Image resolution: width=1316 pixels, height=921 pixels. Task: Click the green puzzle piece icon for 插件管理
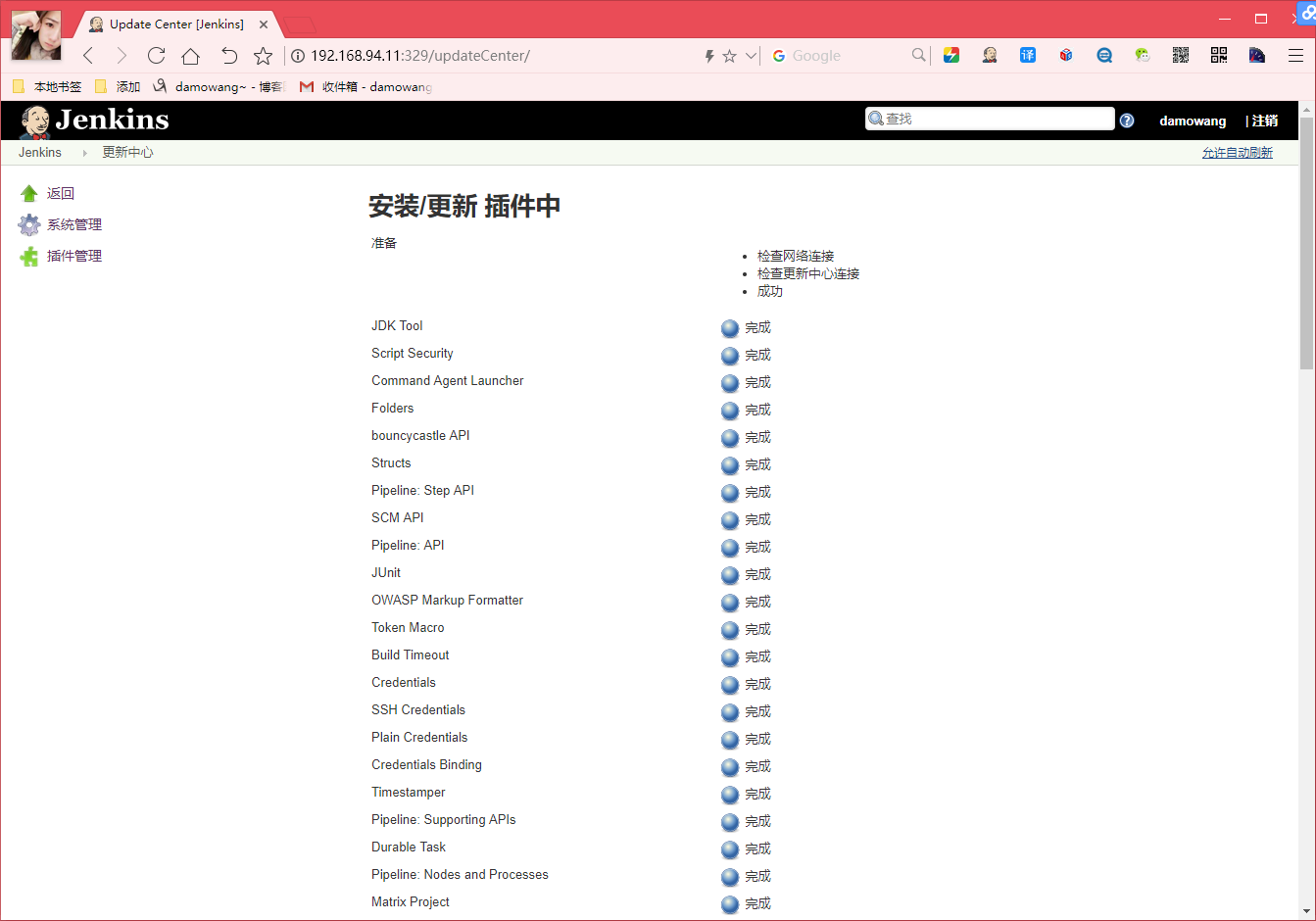point(29,257)
